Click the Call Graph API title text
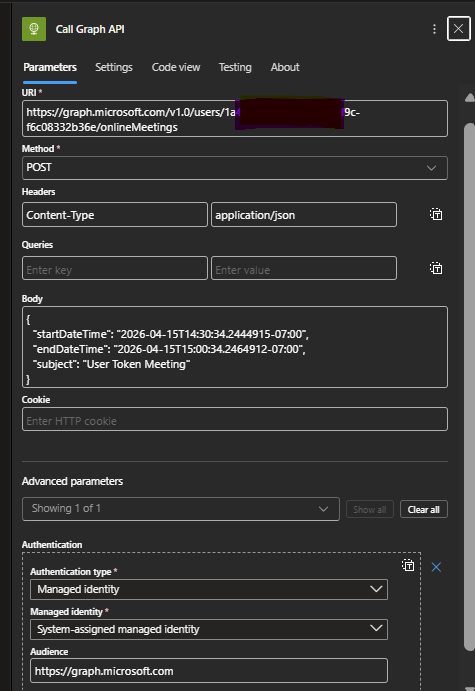475x691 pixels. (x=90, y=29)
